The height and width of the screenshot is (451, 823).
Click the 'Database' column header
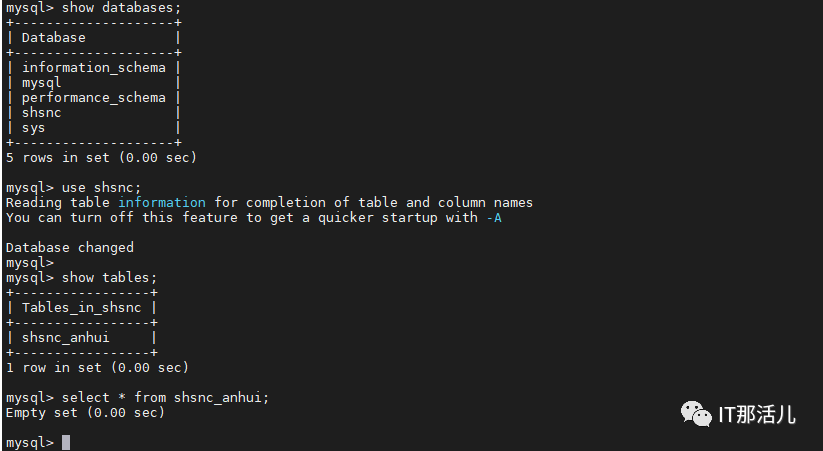[x=54, y=38]
